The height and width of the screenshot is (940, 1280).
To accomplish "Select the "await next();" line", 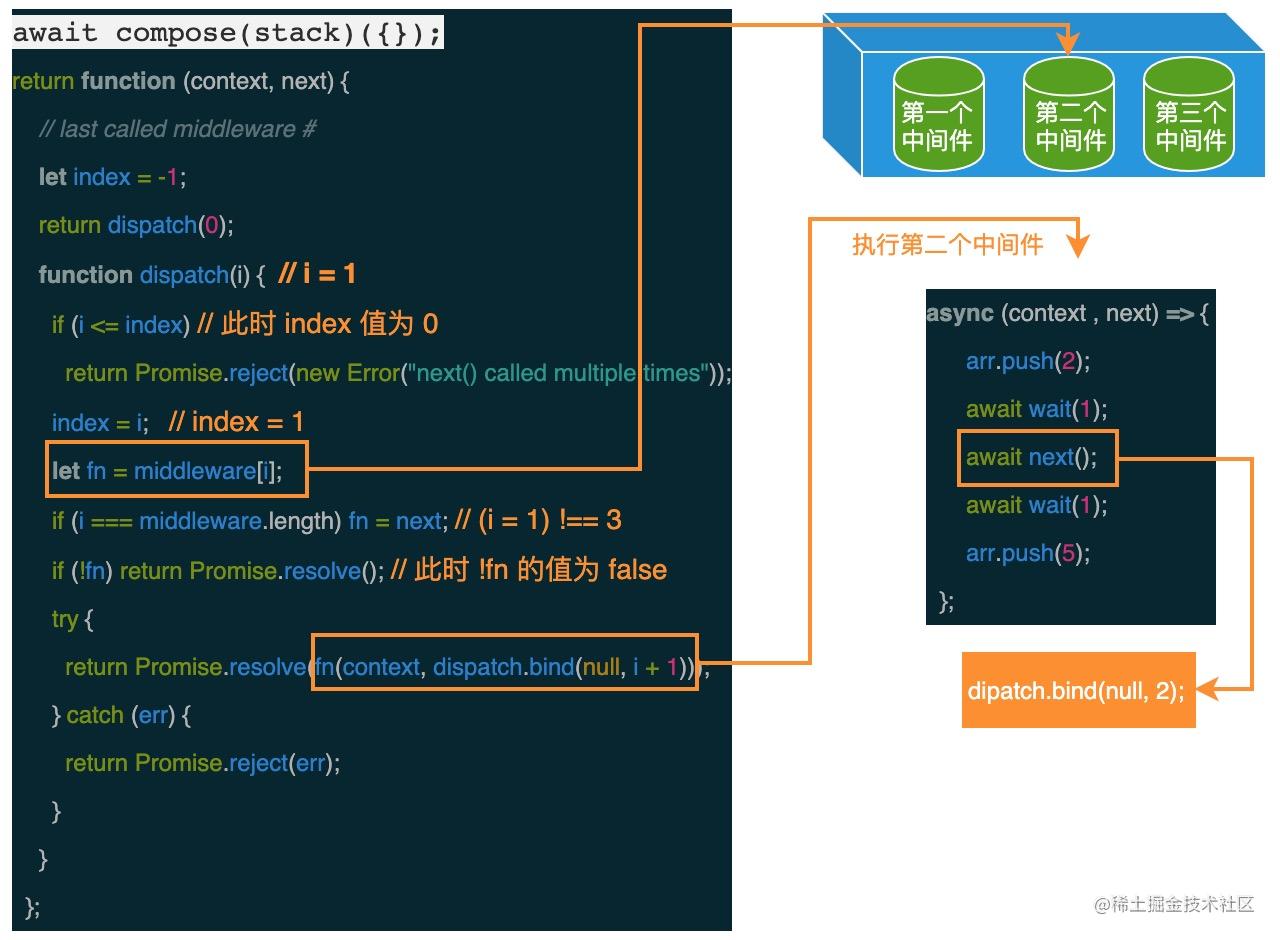I will click(x=1031, y=457).
